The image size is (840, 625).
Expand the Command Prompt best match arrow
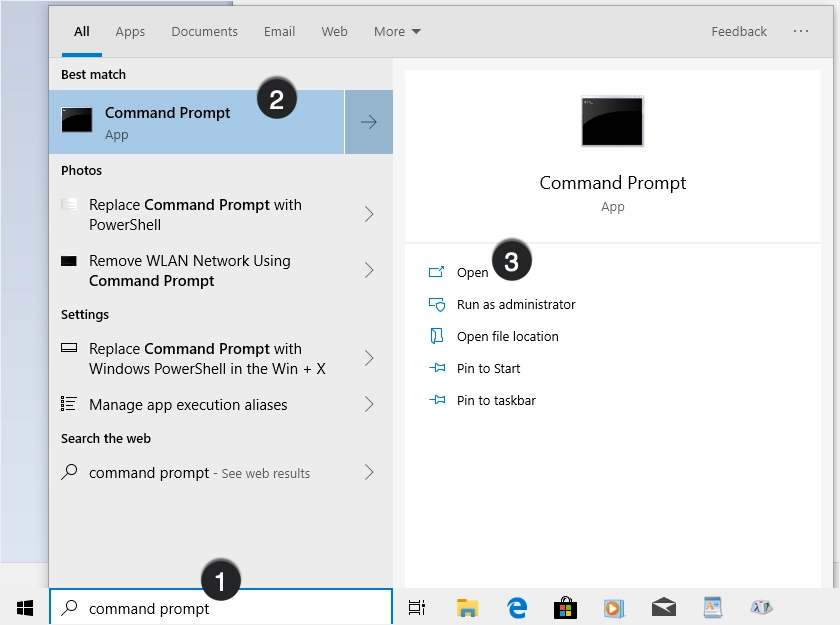tap(369, 122)
